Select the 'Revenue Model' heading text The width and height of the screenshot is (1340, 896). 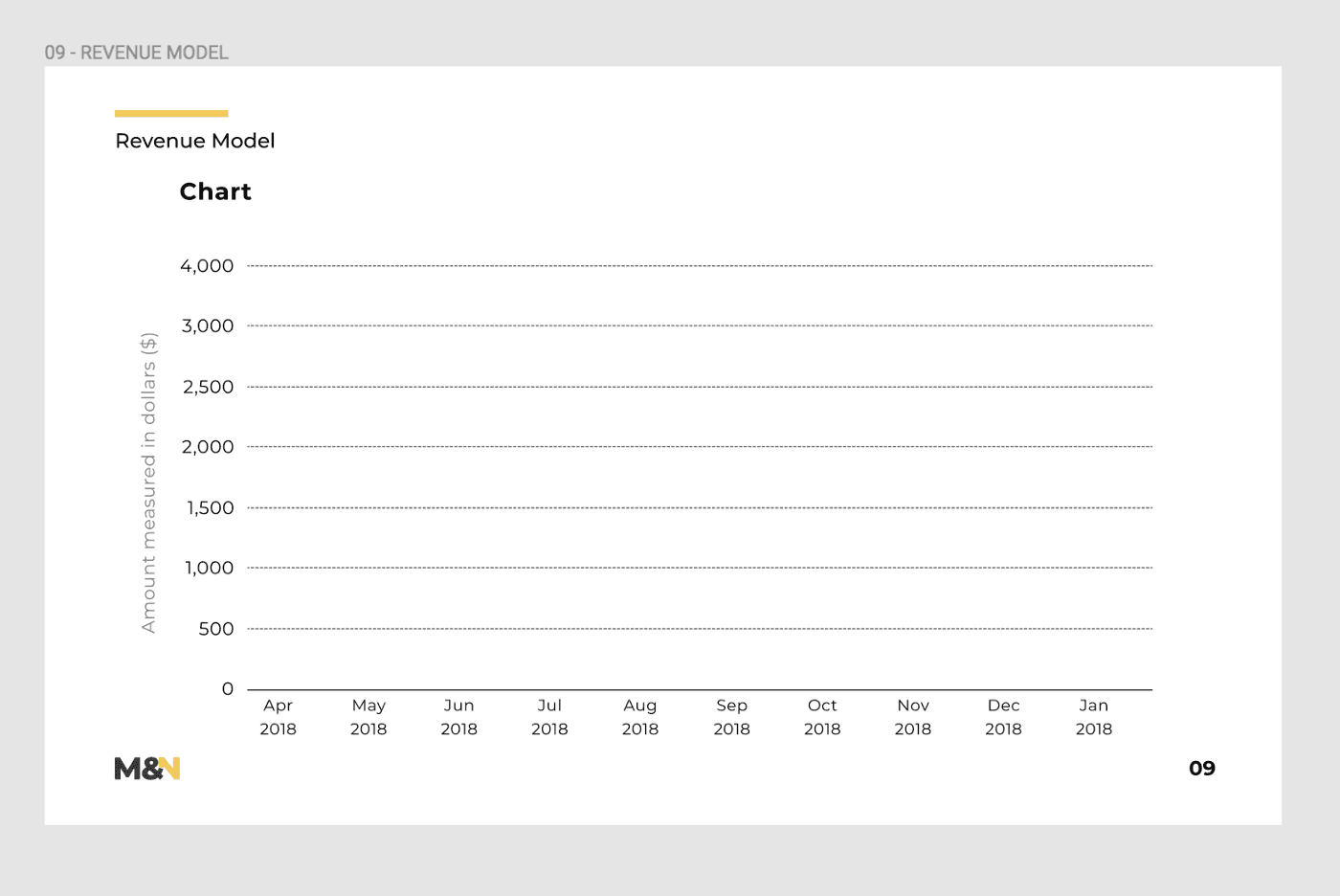(x=195, y=141)
